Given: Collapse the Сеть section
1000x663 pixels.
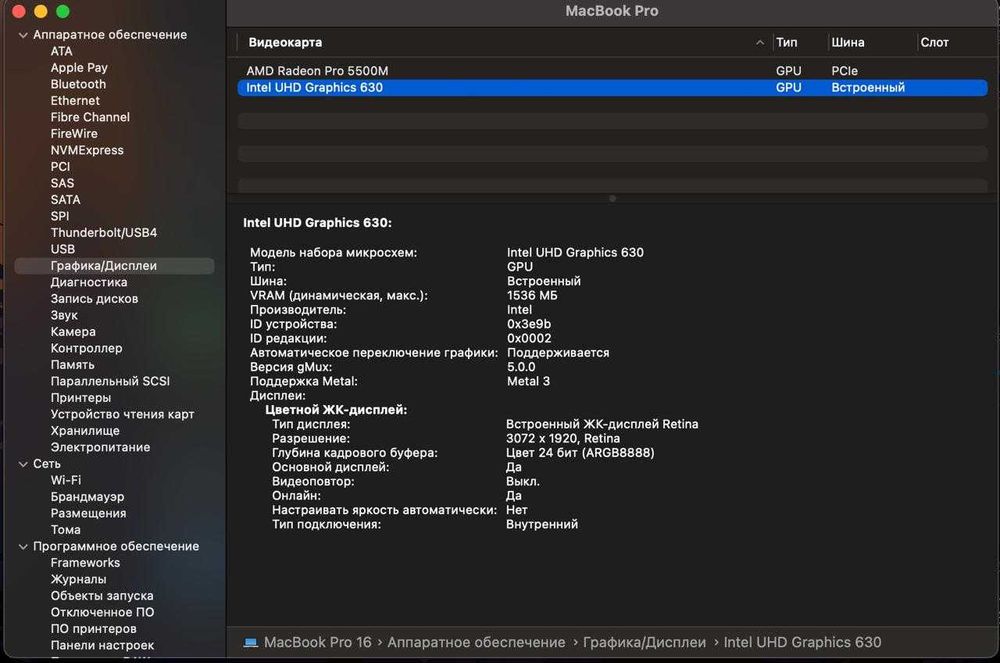Looking at the screenshot, I should click(x=23, y=464).
